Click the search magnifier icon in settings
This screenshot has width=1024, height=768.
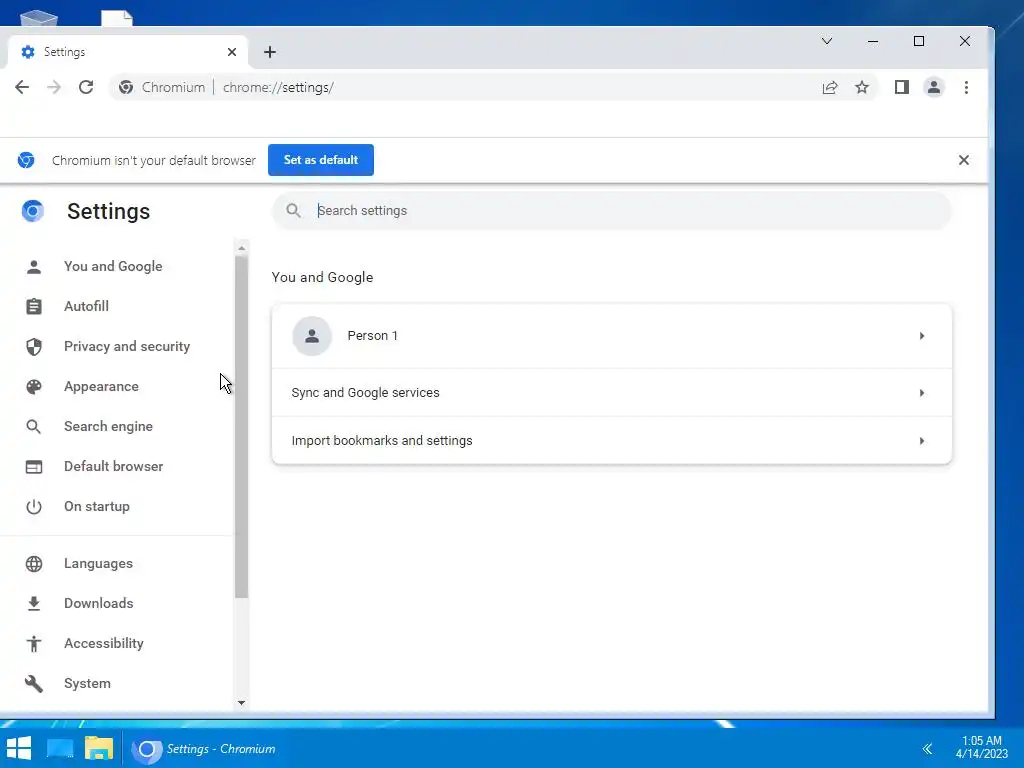point(294,210)
